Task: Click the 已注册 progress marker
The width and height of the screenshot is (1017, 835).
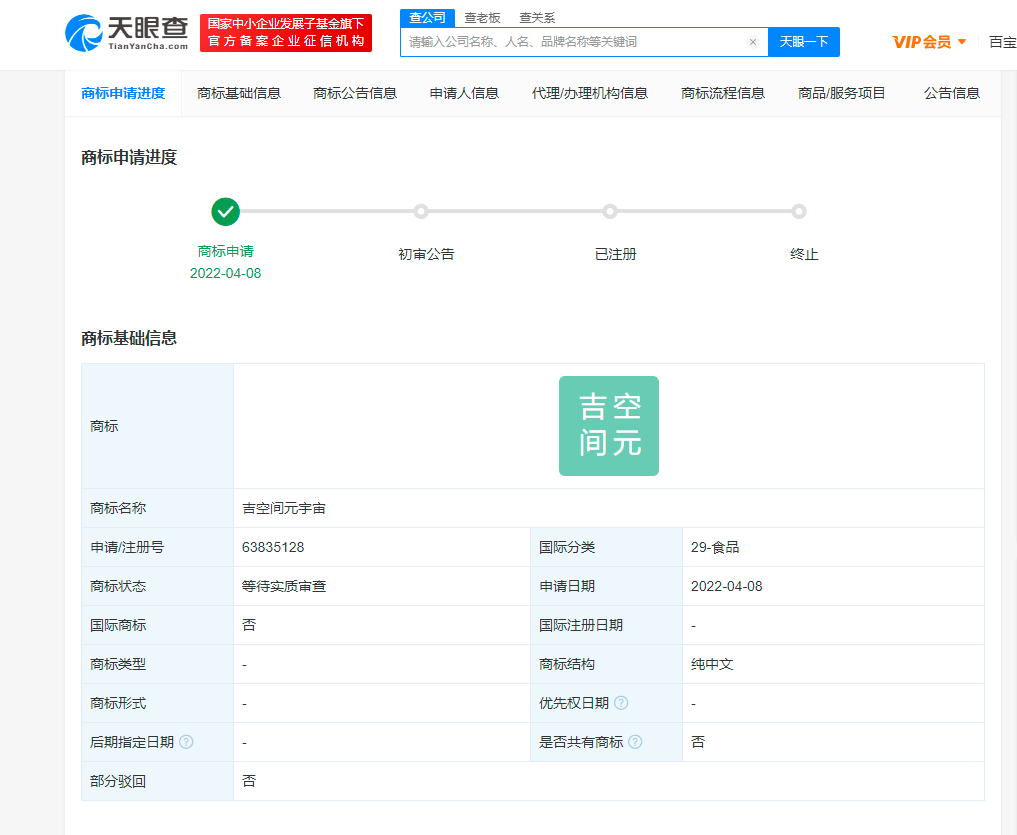Action: pyautogui.click(x=610, y=212)
